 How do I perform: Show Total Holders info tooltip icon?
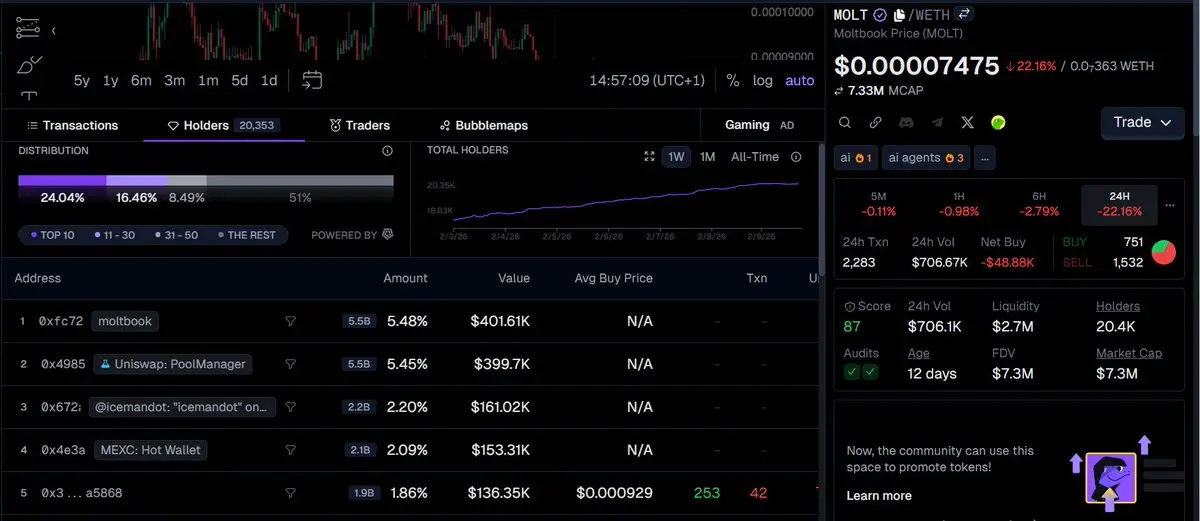click(797, 157)
